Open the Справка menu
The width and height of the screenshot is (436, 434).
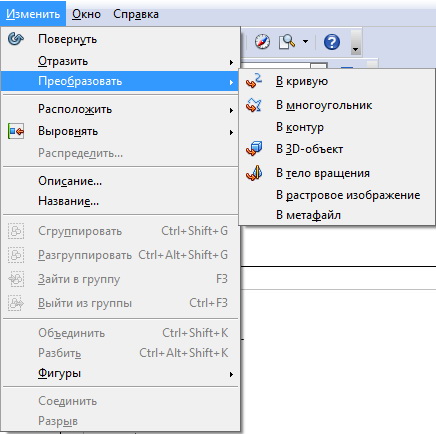coord(136,14)
